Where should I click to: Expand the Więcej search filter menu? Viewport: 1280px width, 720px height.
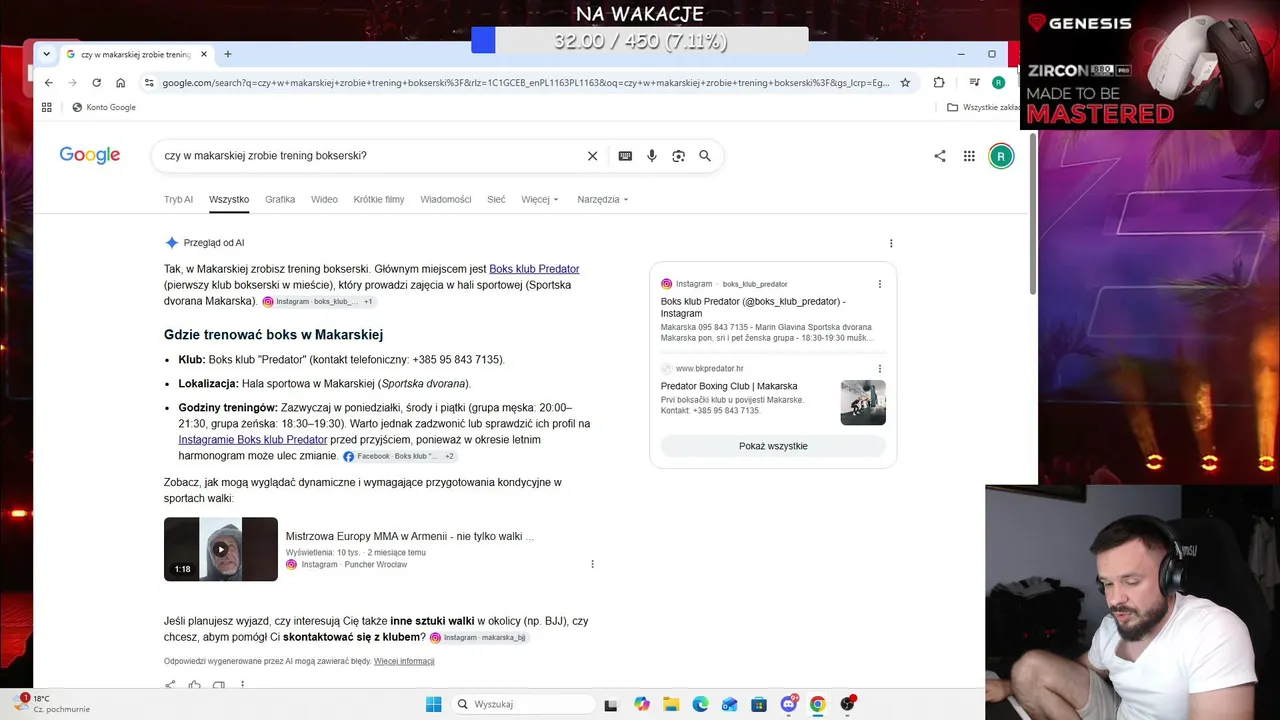(540, 199)
